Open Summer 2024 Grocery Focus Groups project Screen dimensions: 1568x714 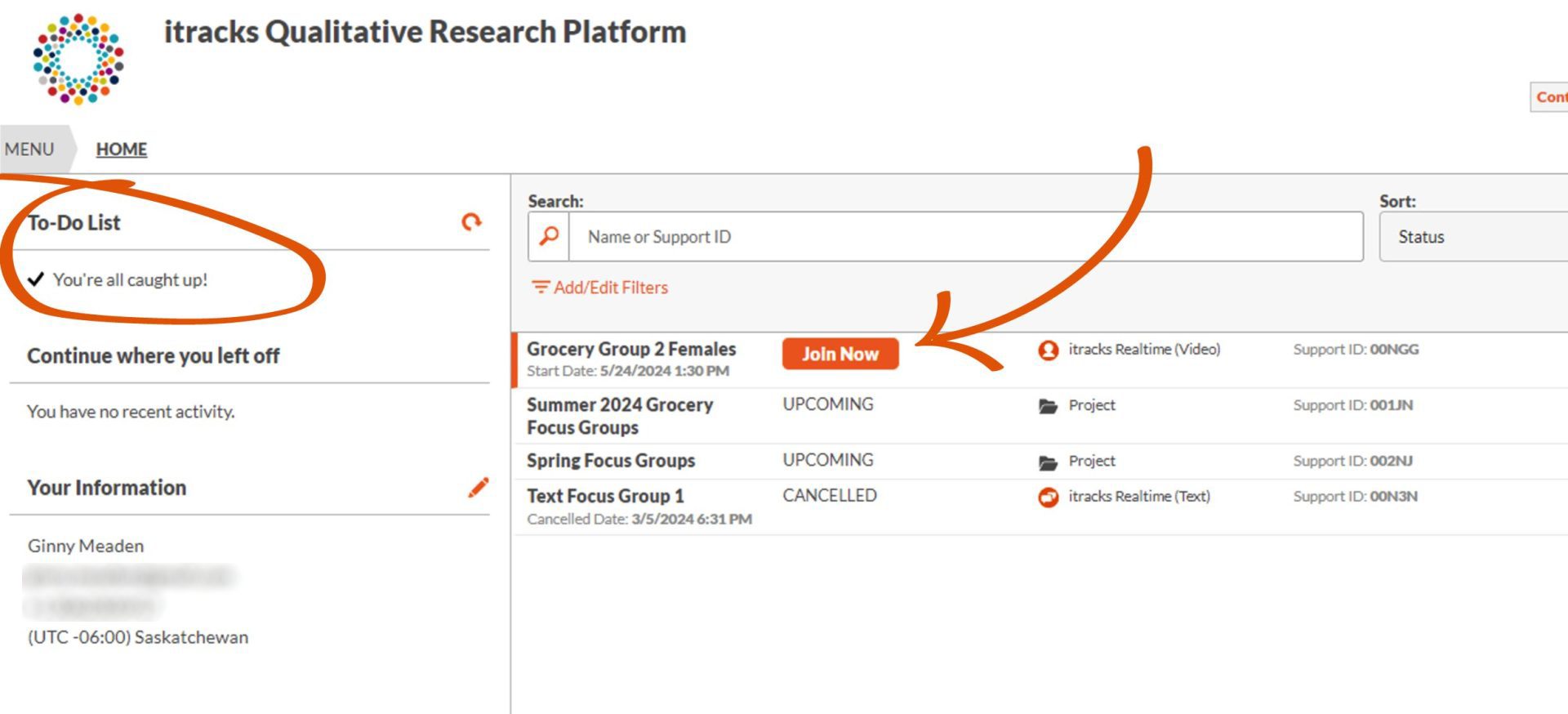tap(620, 416)
